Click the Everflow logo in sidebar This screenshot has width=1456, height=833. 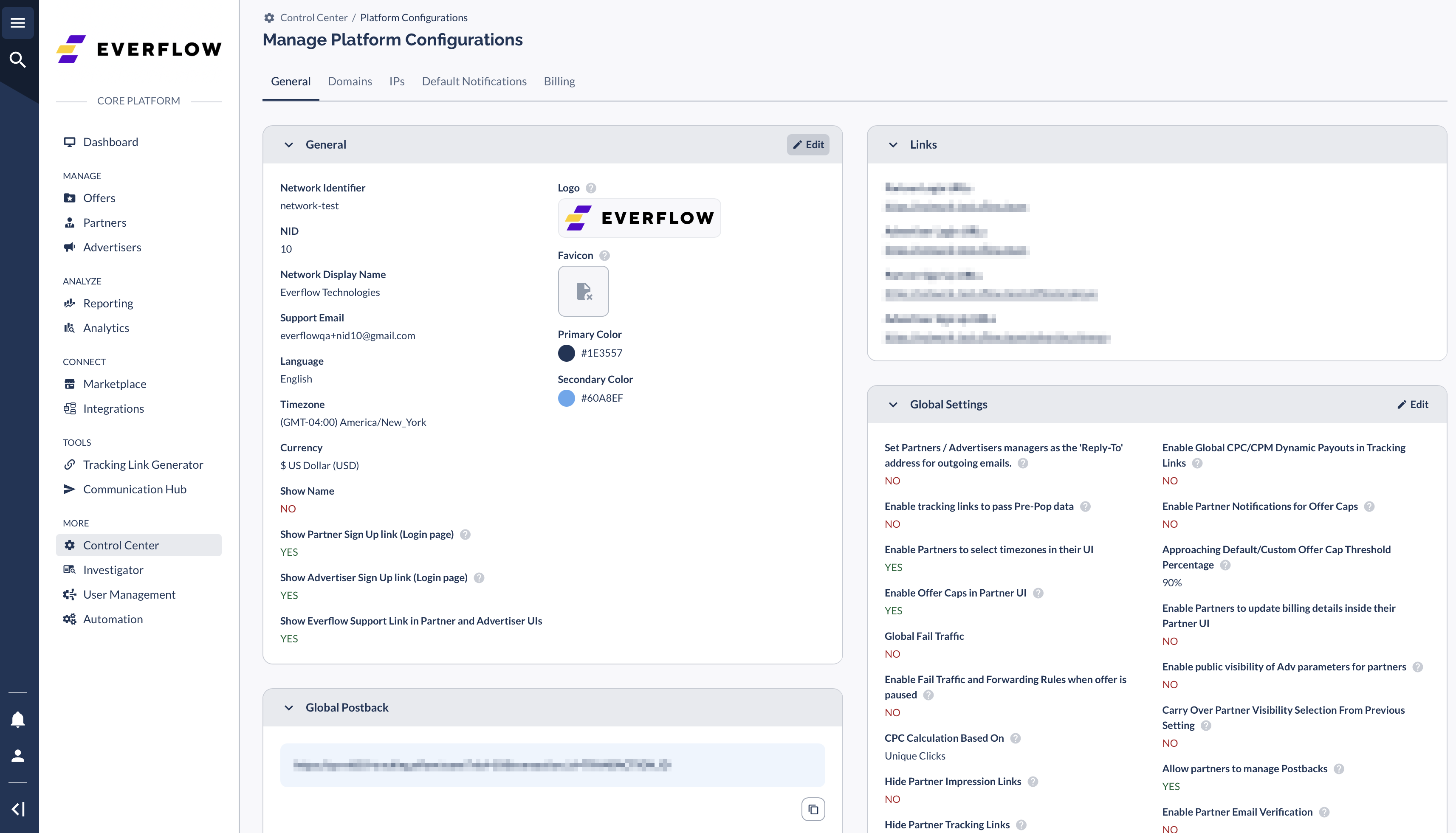(138, 49)
